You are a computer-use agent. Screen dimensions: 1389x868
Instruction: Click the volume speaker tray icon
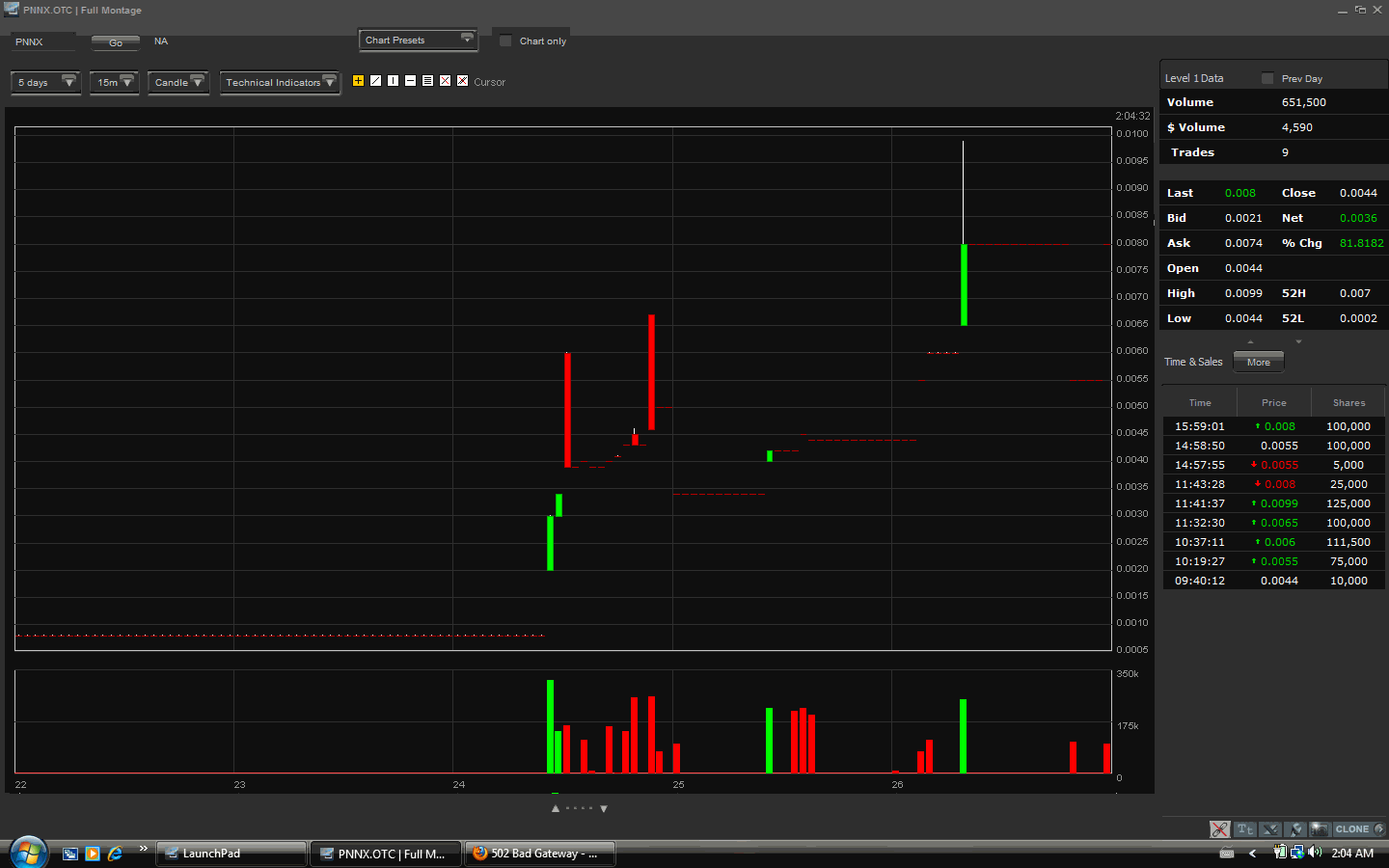(x=1315, y=853)
